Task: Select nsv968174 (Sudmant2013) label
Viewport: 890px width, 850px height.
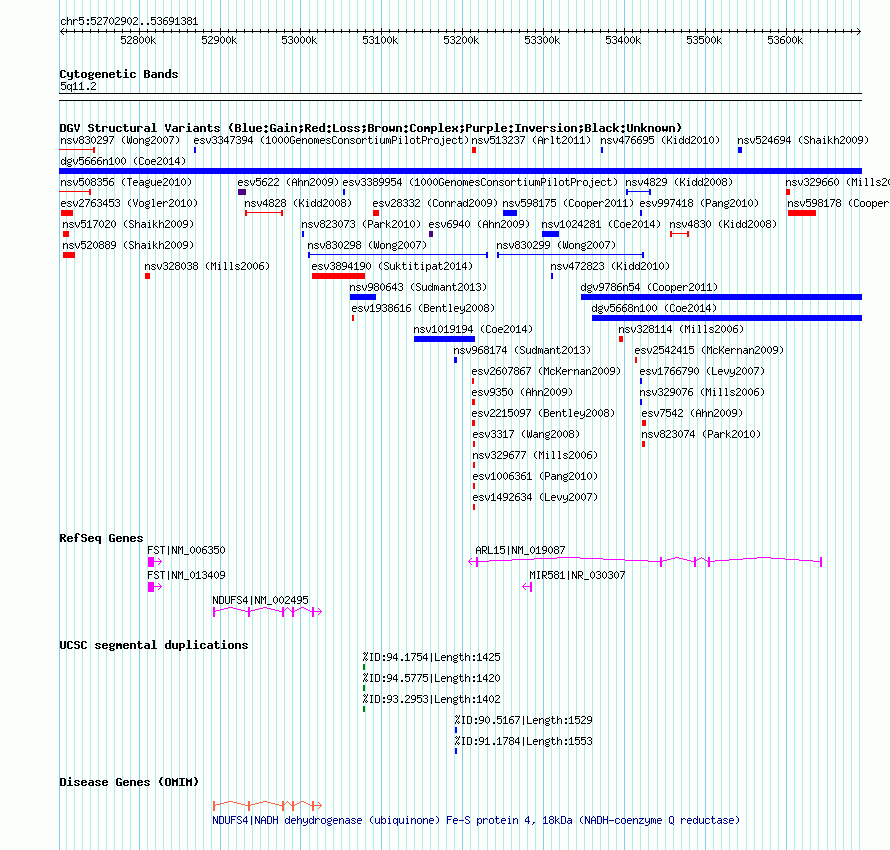Action: pos(522,350)
